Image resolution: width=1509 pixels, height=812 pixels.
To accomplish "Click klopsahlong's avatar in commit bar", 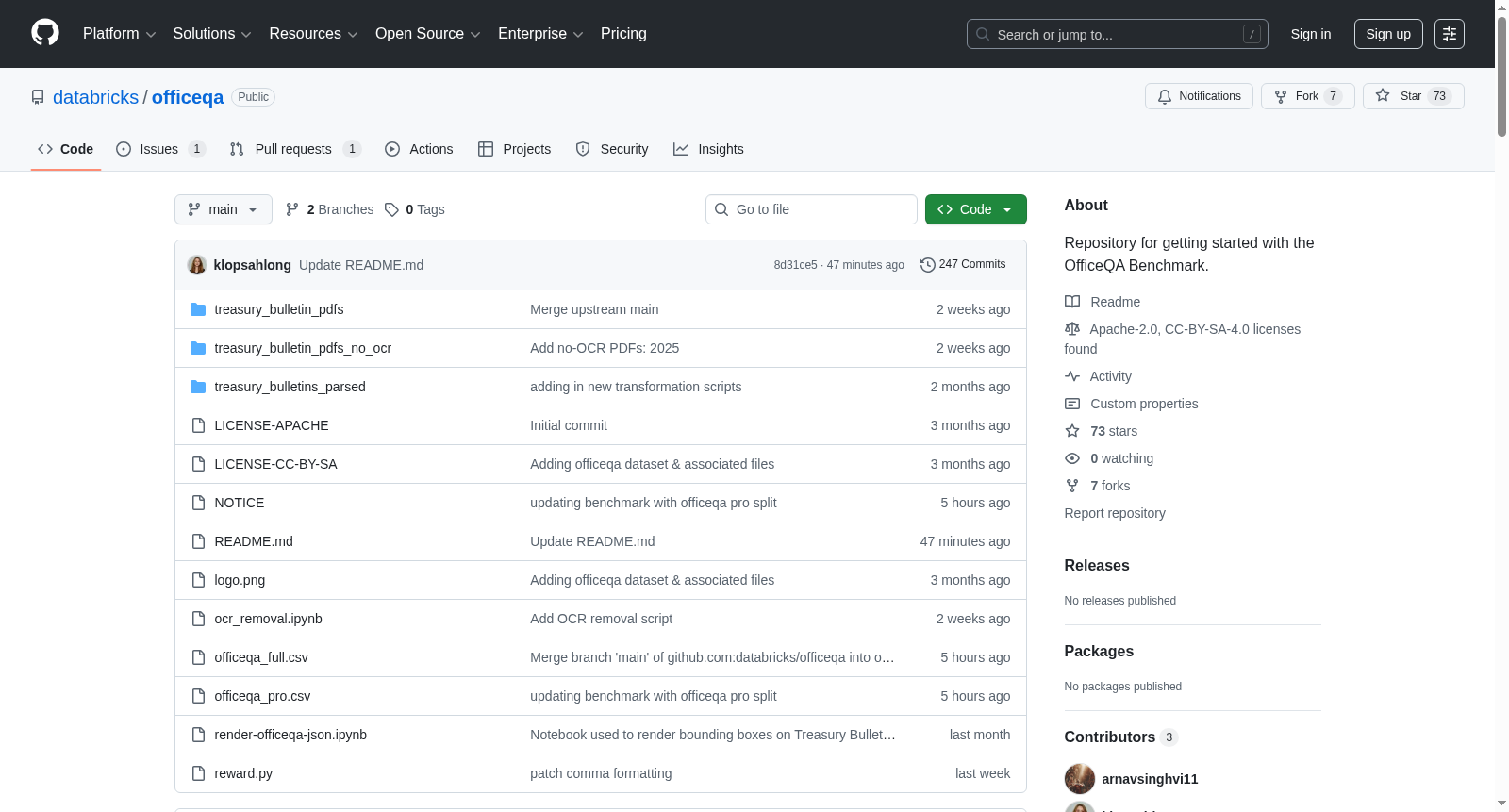I will point(197,265).
